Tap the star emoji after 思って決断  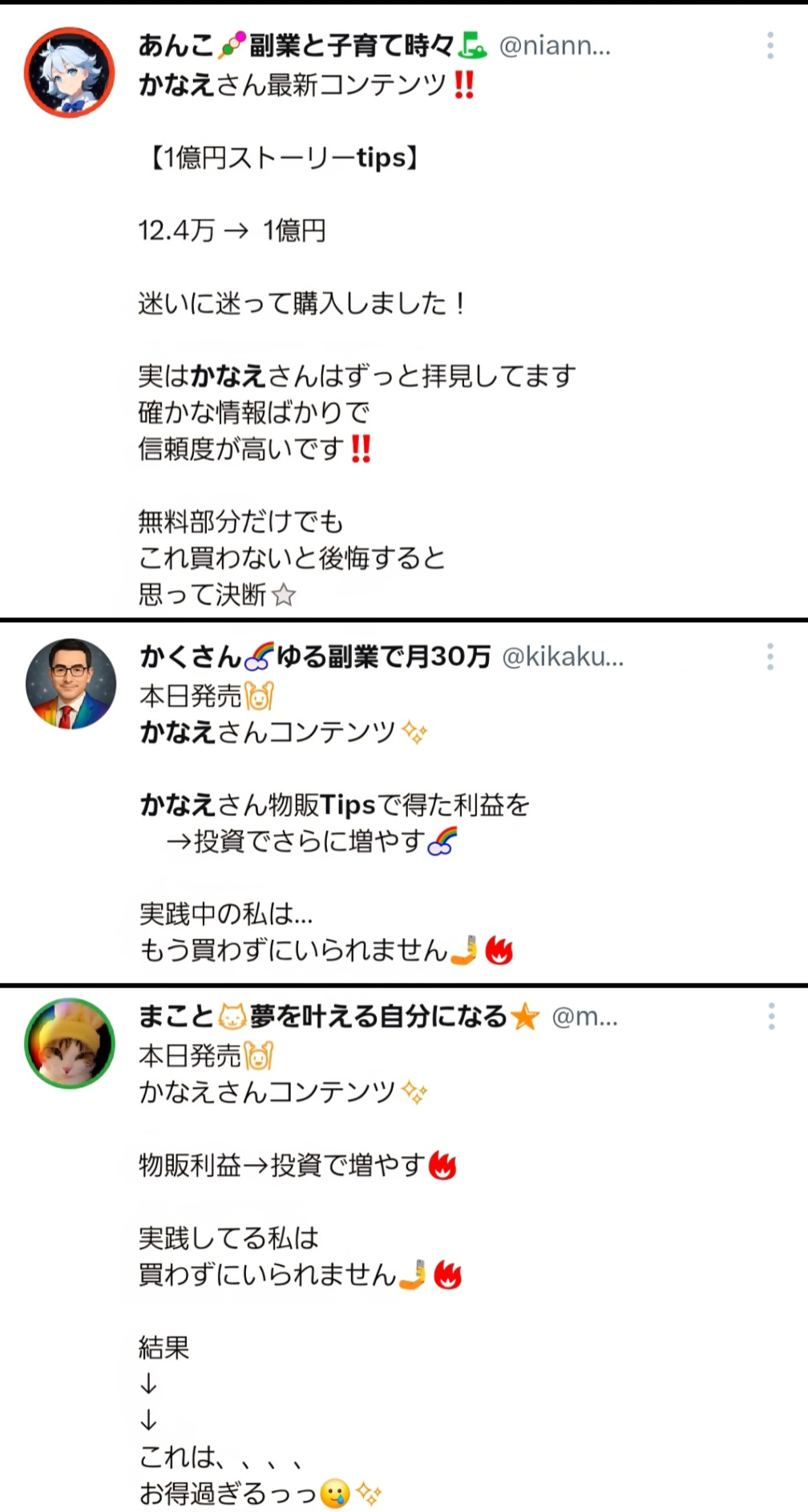(284, 595)
